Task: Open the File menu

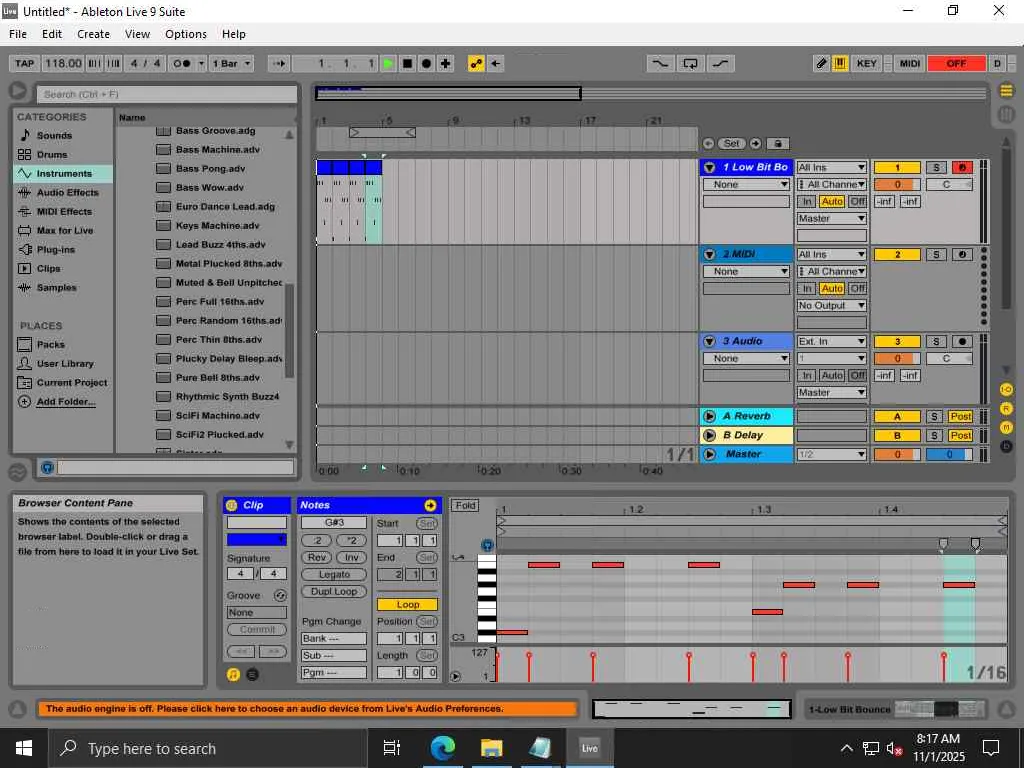Action: (x=18, y=34)
